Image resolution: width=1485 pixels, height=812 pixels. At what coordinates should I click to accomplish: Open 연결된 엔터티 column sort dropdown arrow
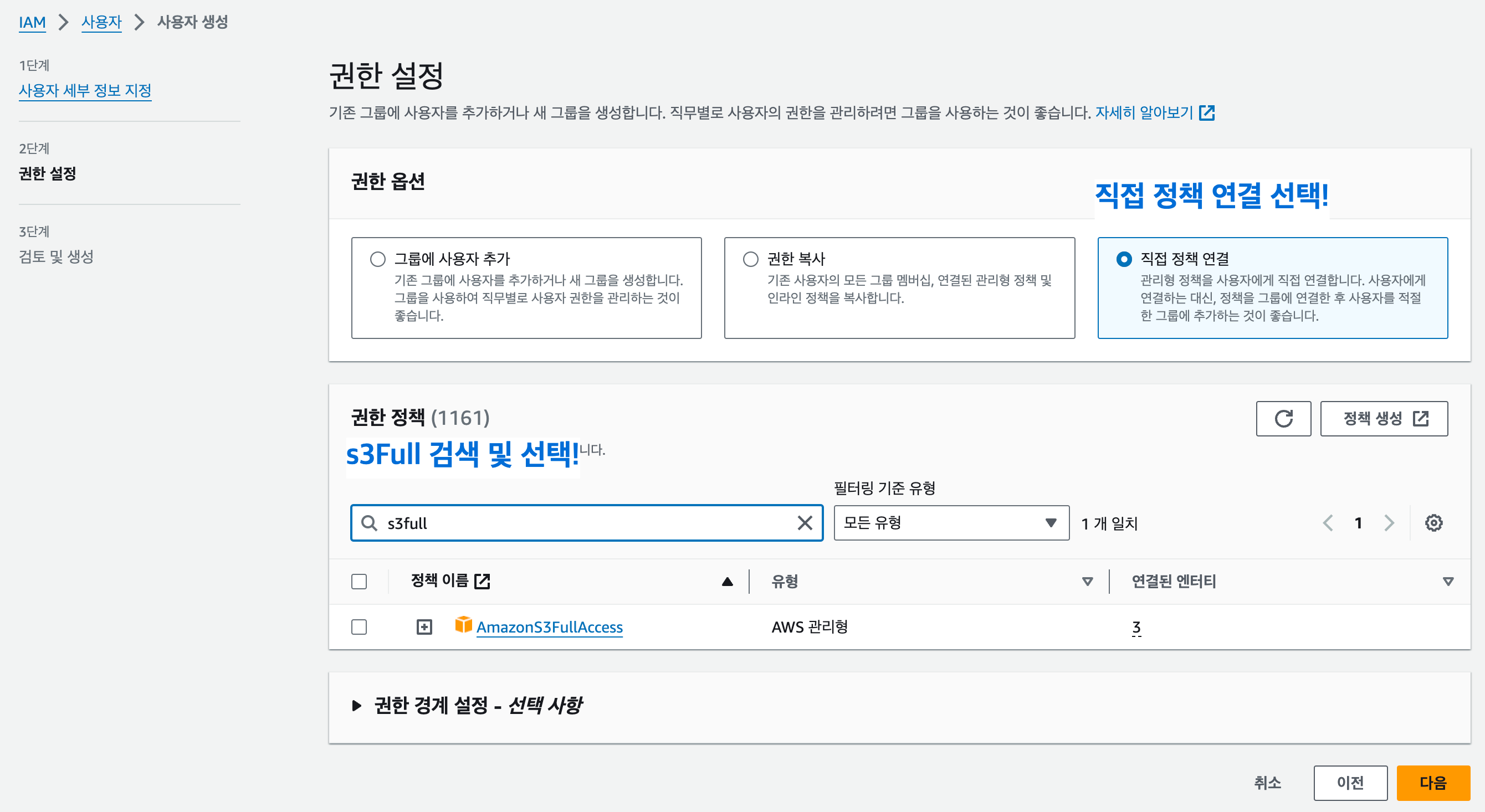click(x=1447, y=582)
